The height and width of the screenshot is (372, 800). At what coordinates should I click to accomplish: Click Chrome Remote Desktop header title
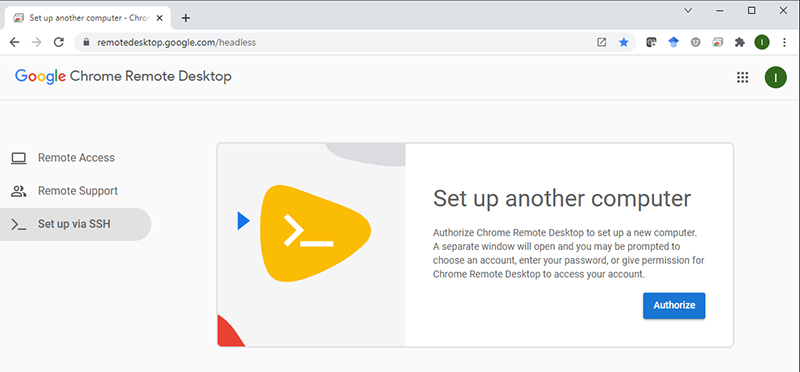click(x=151, y=77)
